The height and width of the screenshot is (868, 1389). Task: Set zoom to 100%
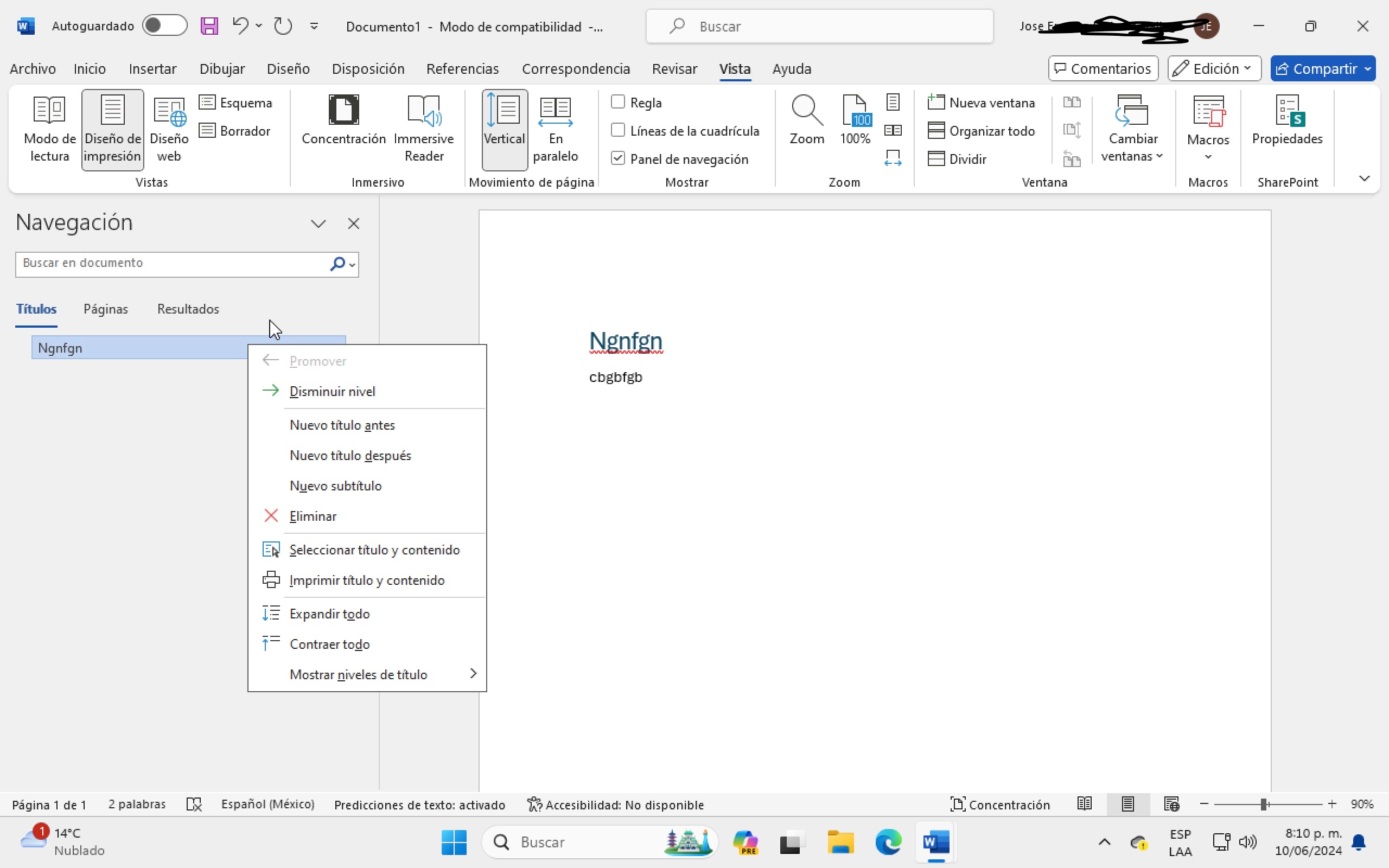tap(855, 120)
